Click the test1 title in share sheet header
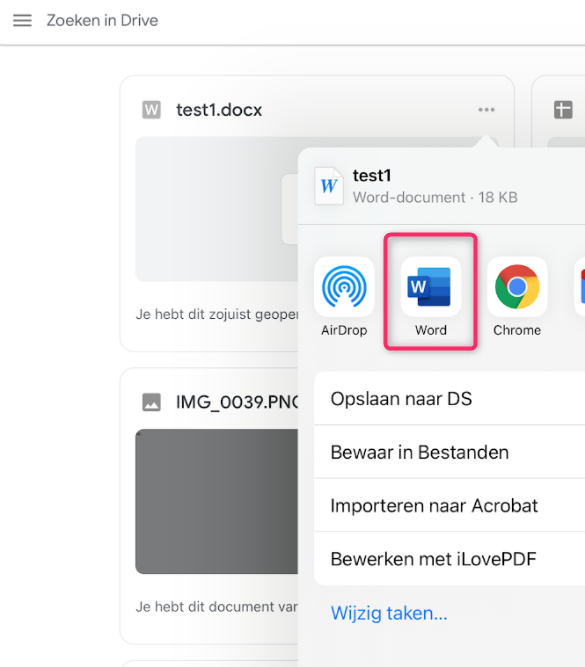Image resolution: width=585 pixels, height=667 pixels. click(x=372, y=175)
